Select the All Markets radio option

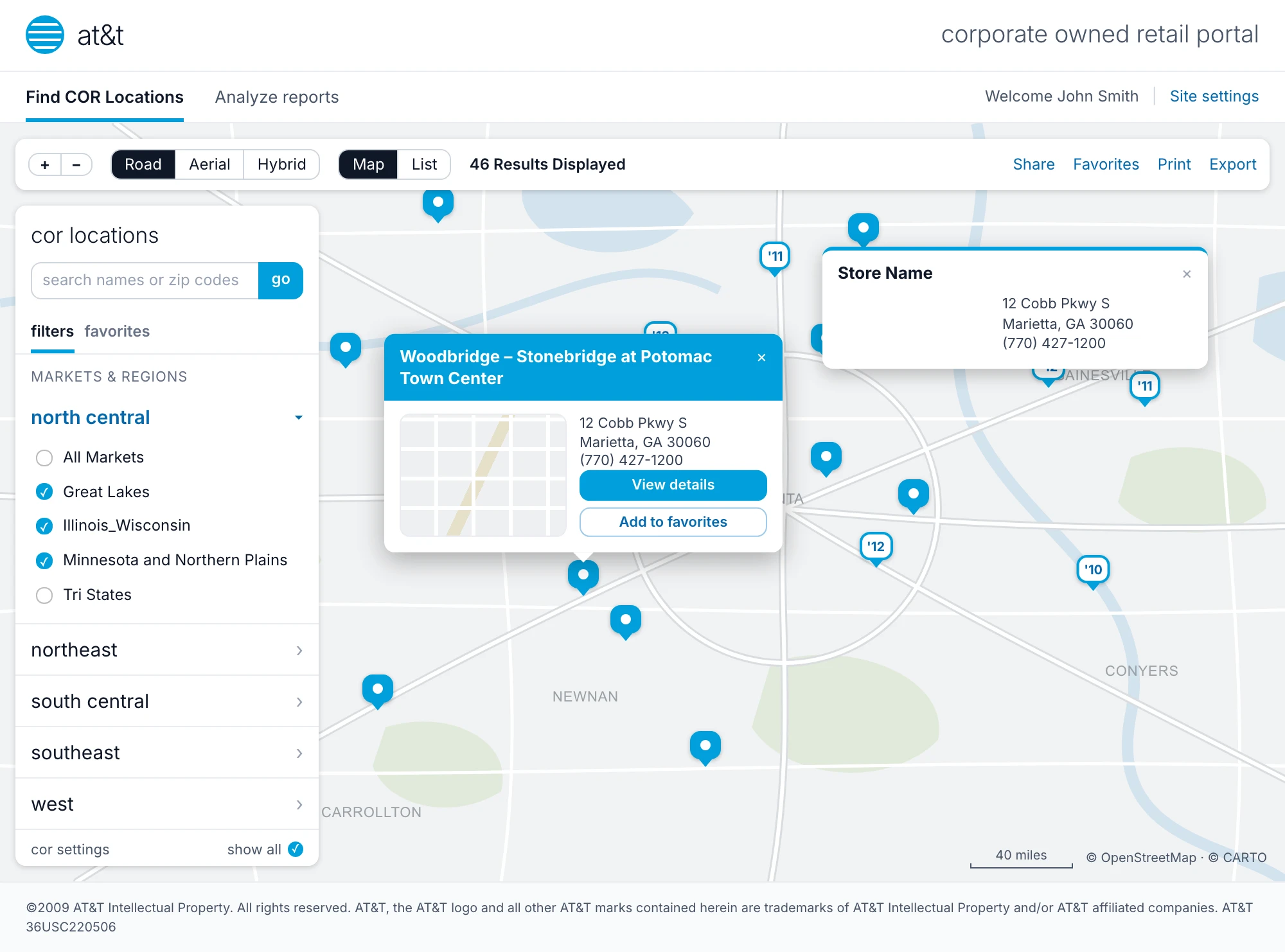[44, 458]
